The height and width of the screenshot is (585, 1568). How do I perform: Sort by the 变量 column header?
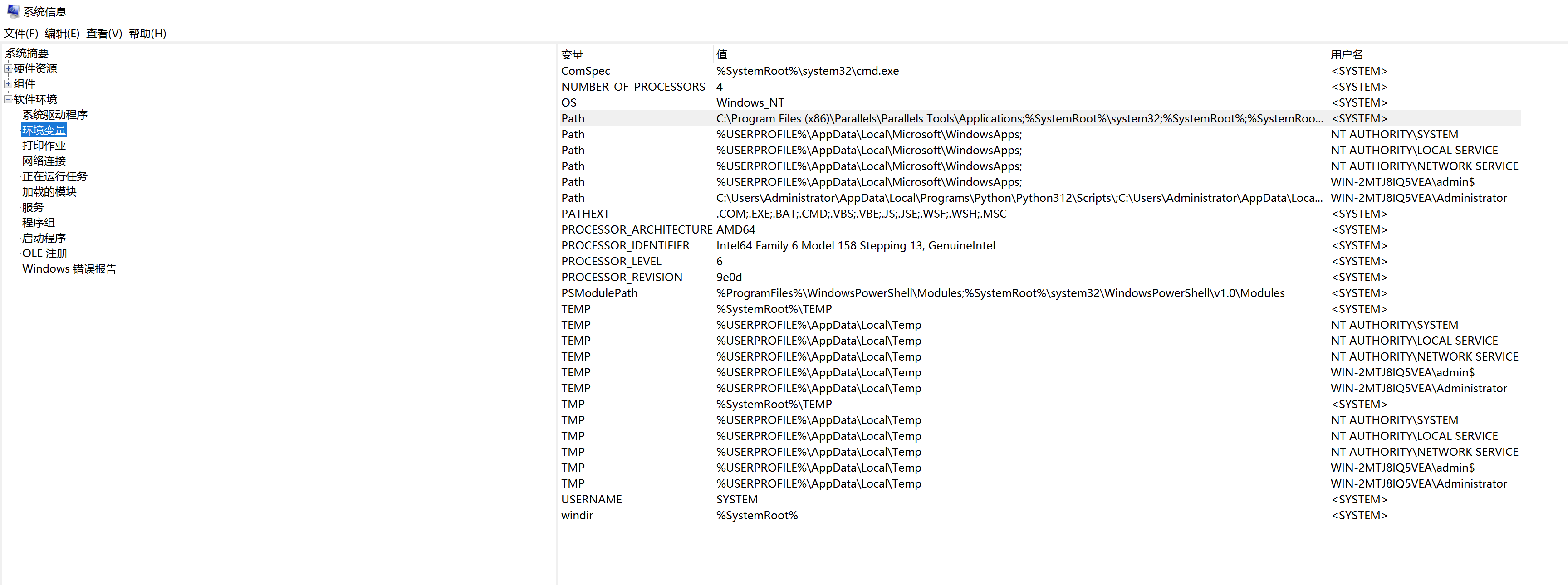633,54
